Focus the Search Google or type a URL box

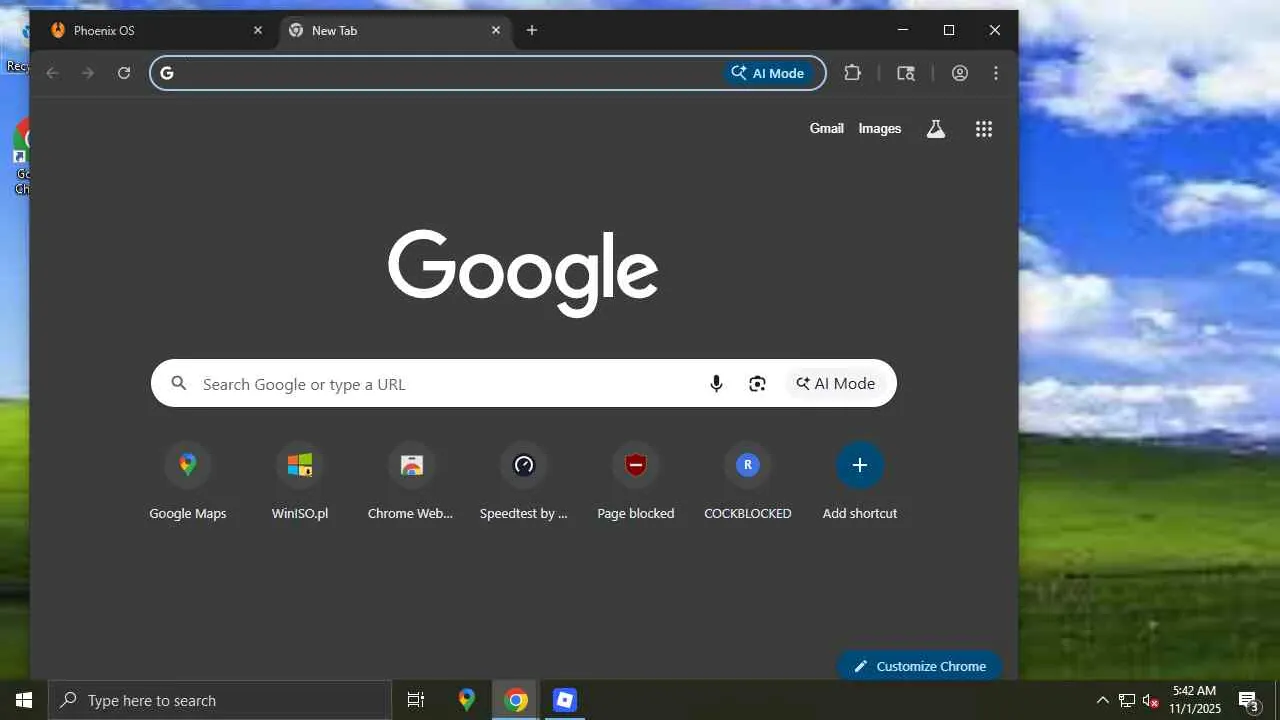coord(524,383)
